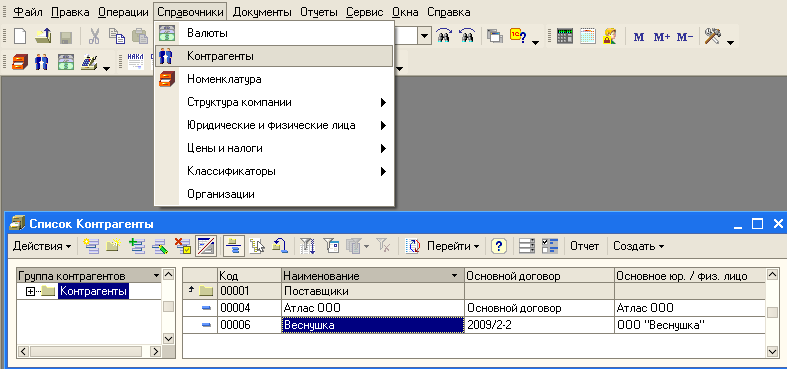Screen dimensions: 787x369
Task: Click the refresh list icon
Action: (x=413, y=246)
